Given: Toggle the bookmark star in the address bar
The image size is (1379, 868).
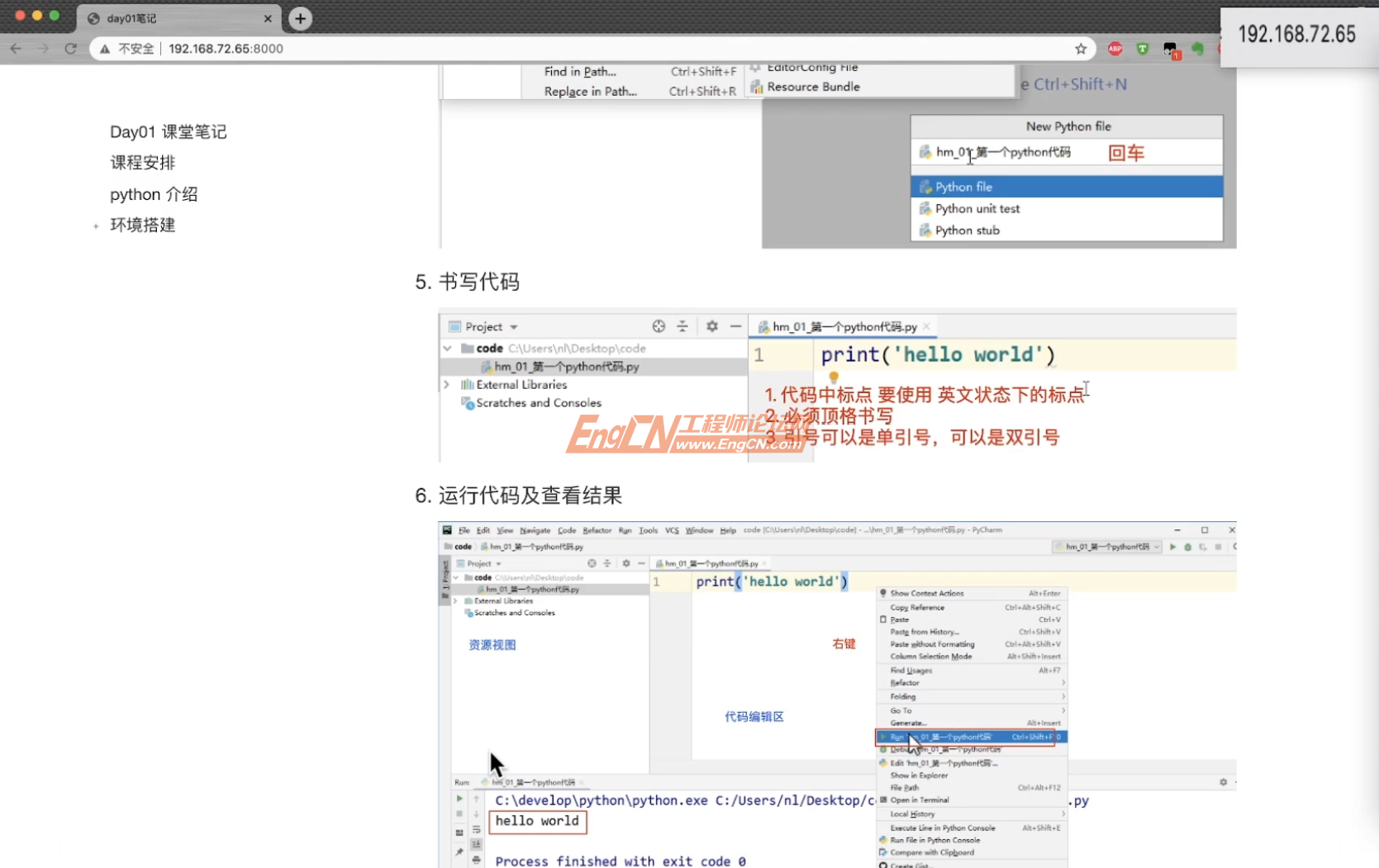Looking at the screenshot, I should tap(1080, 48).
